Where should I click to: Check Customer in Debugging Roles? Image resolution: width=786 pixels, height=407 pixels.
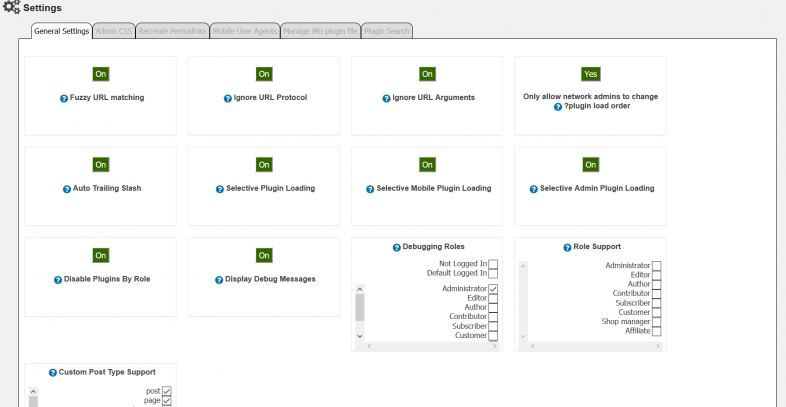coord(493,336)
